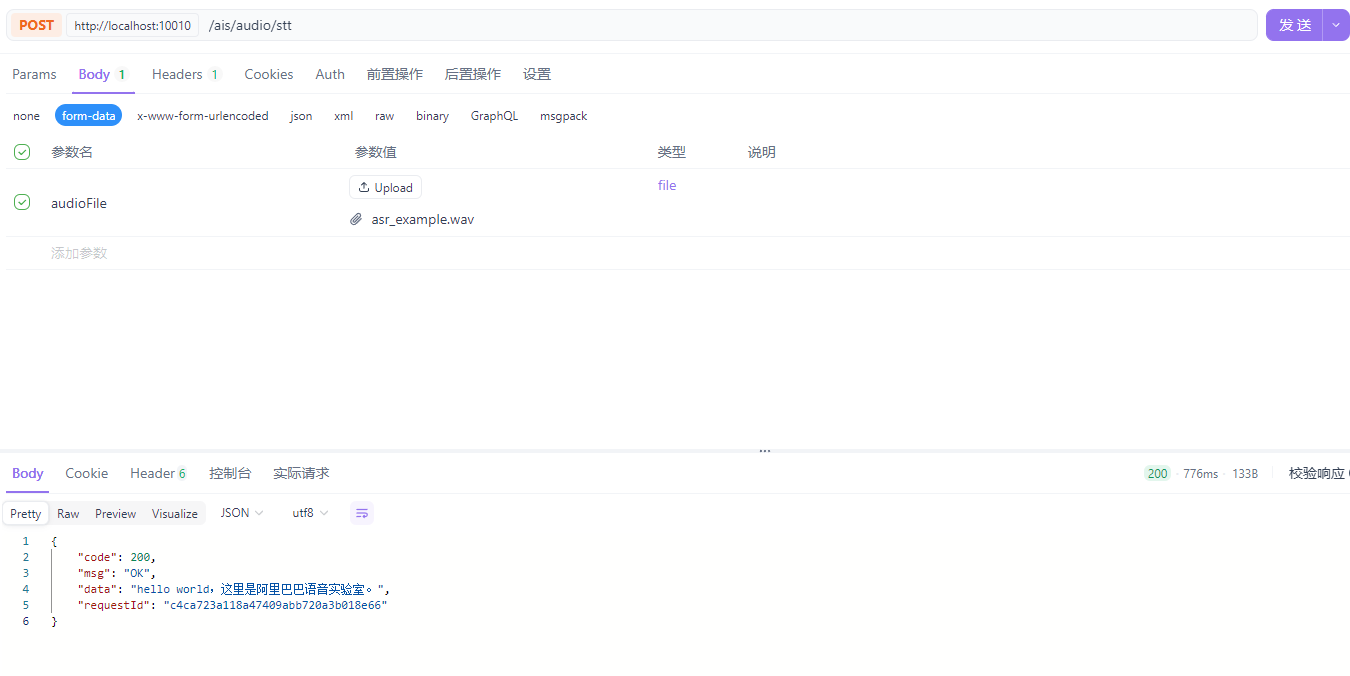Image resolution: width=1350 pixels, height=676 pixels.
Task: Open the 实际请求 tab
Action: coord(301,473)
